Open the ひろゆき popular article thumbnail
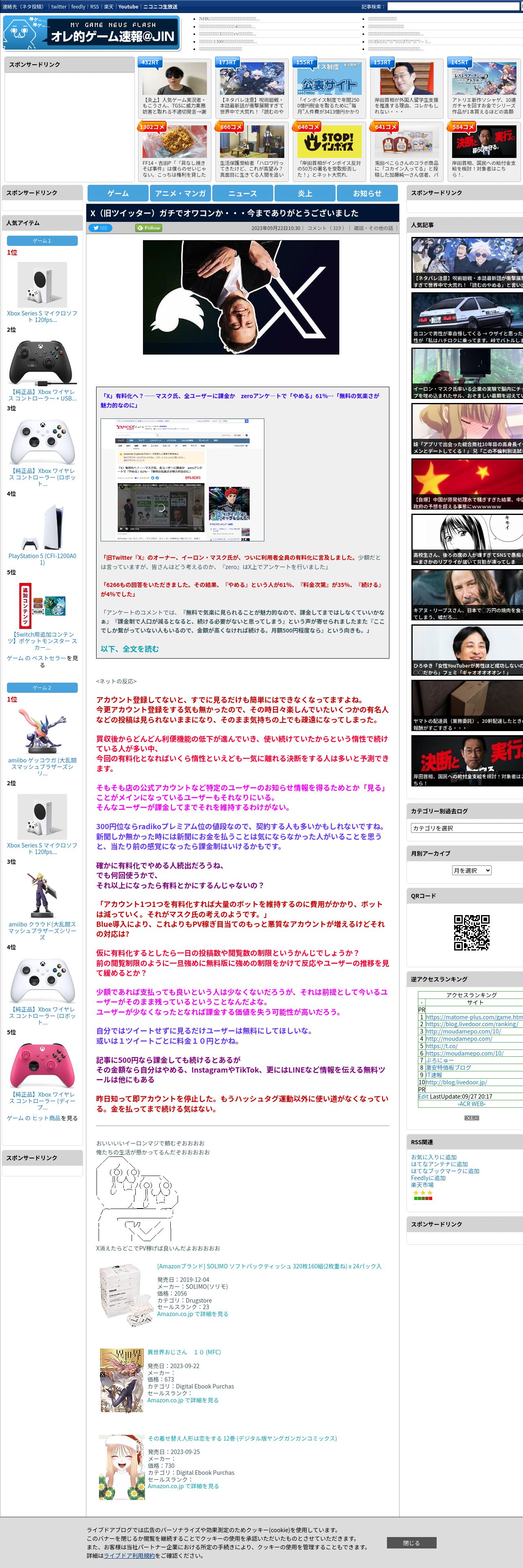523x1568 pixels. (x=467, y=650)
